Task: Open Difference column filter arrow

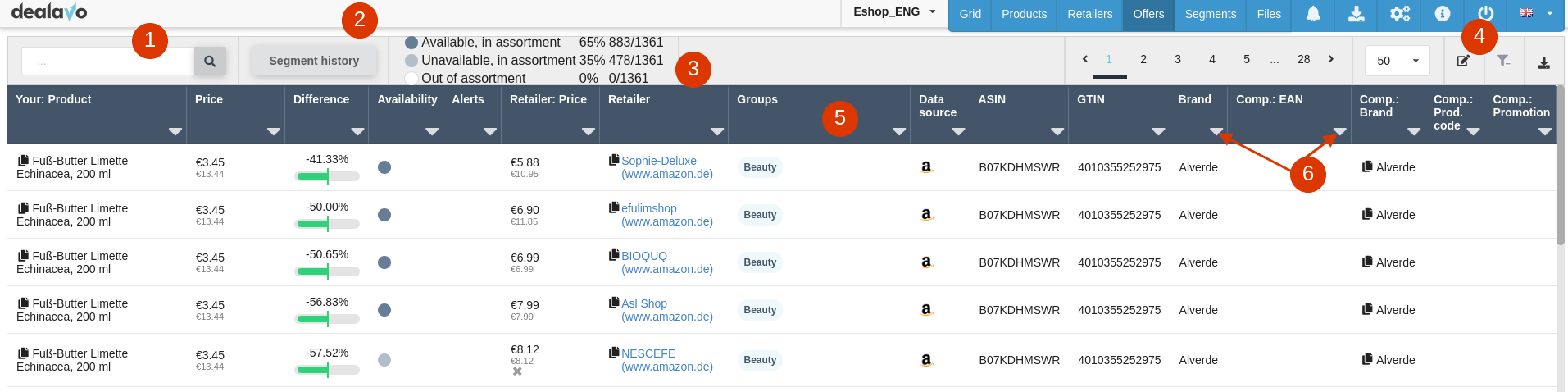Action: pos(357,131)
